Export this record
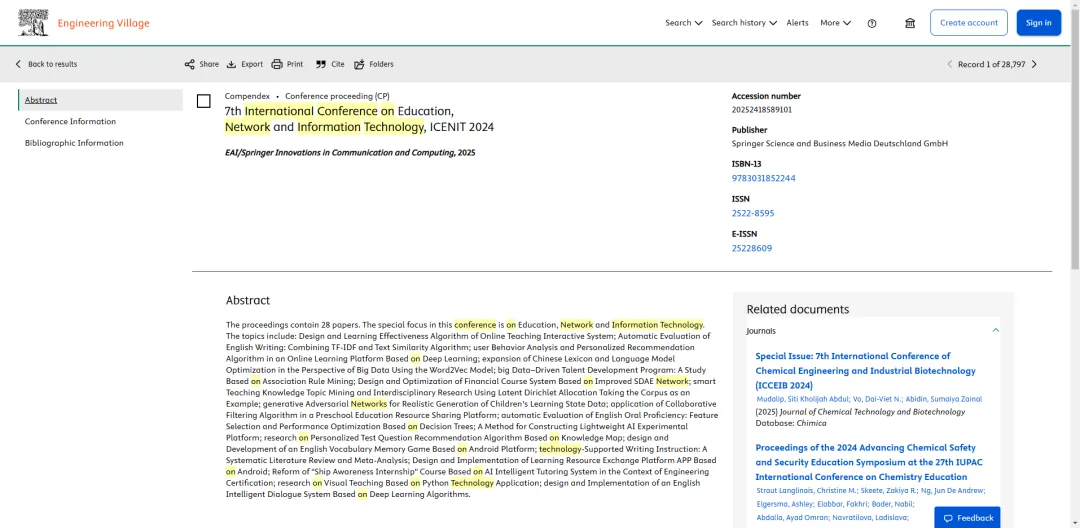 pyautogui.click(x=245, y=64)
